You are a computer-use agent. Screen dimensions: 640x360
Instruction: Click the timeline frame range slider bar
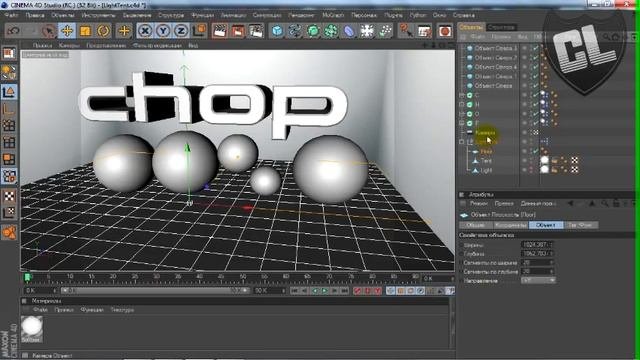[155, 291]
